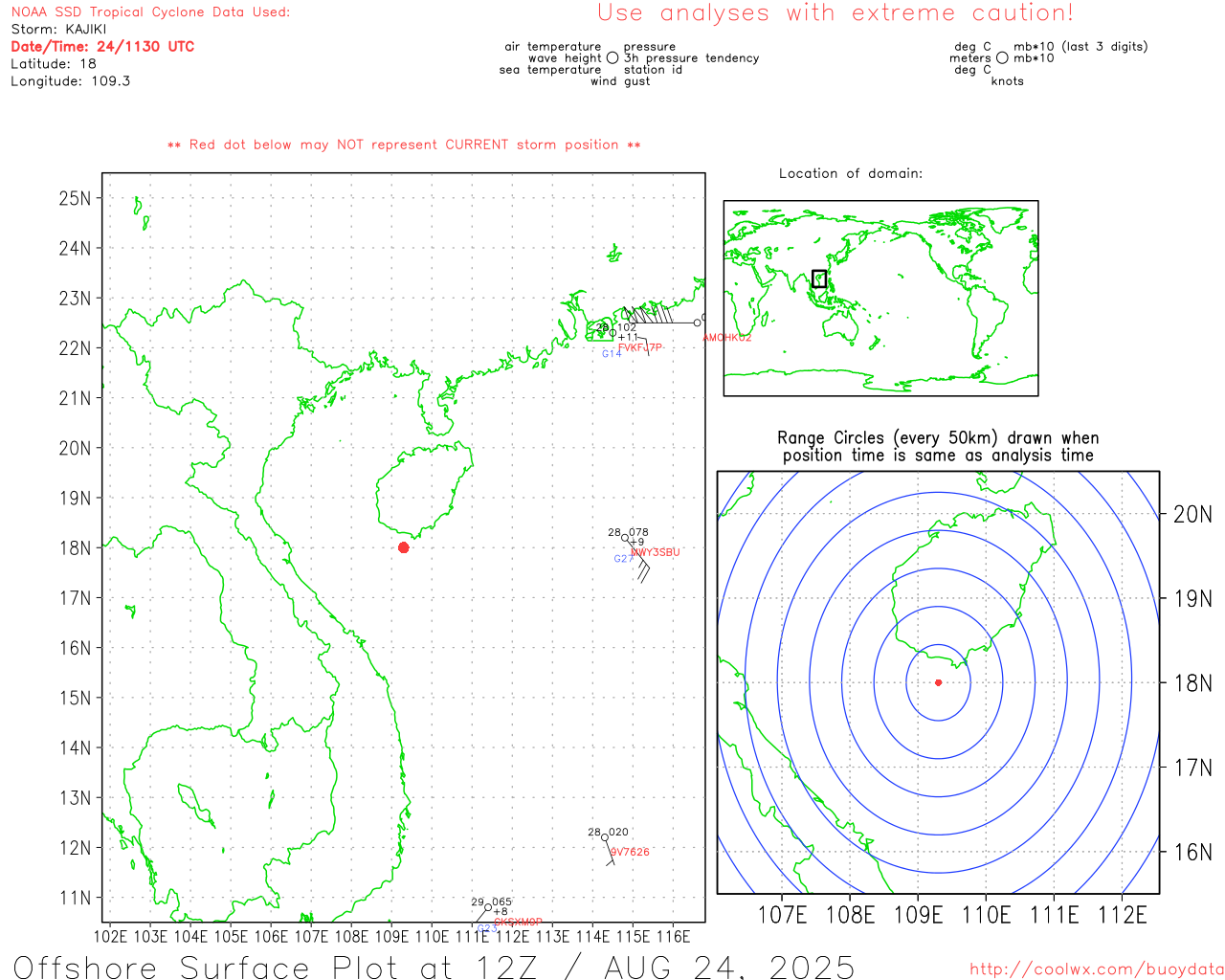The height and width of the screenshot is (980, 1225).
Task: Click the Offshore Surface Plot title text
Action: tap(434, 967)
